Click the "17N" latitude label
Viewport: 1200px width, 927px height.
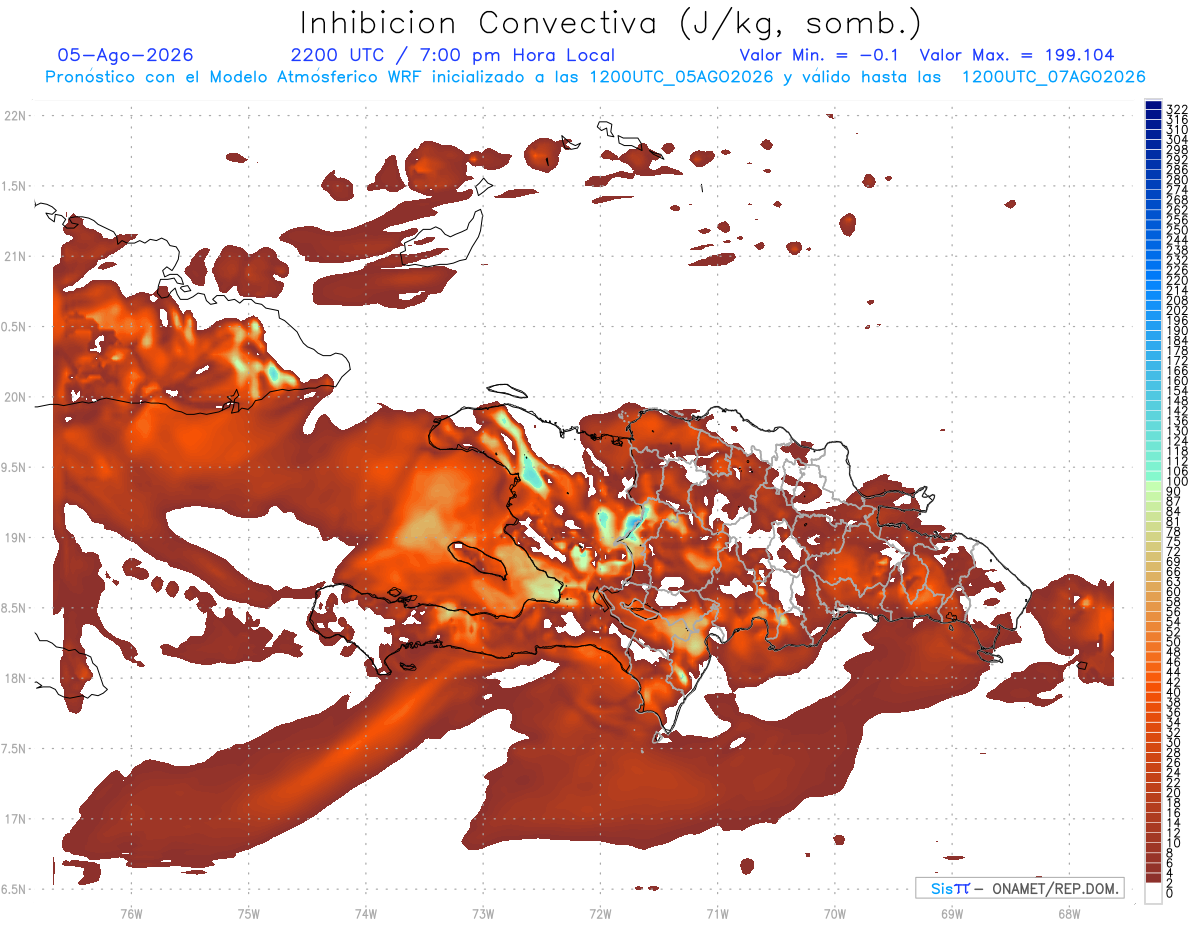pos(14,819)
